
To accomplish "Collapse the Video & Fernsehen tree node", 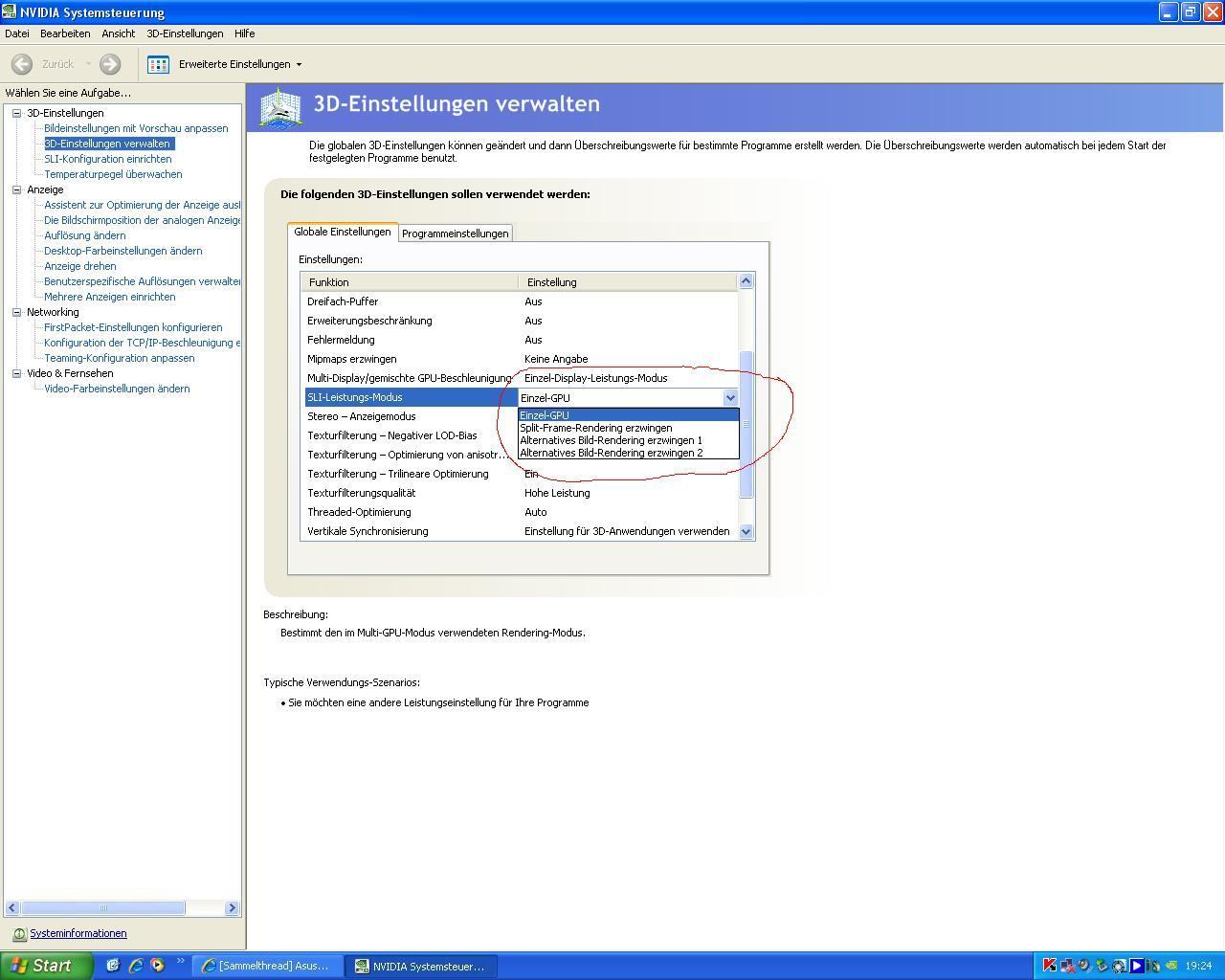I will [x=16, y=373].
